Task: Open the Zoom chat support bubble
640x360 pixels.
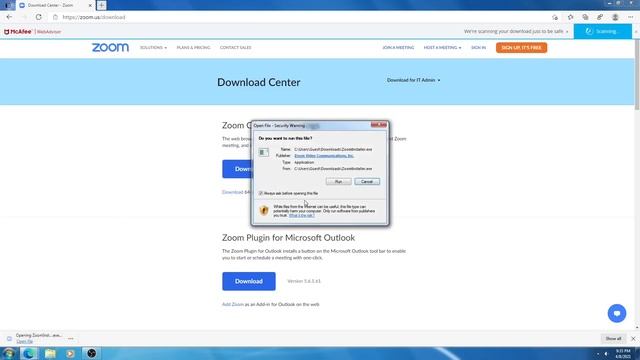Action: pos(616,313)
